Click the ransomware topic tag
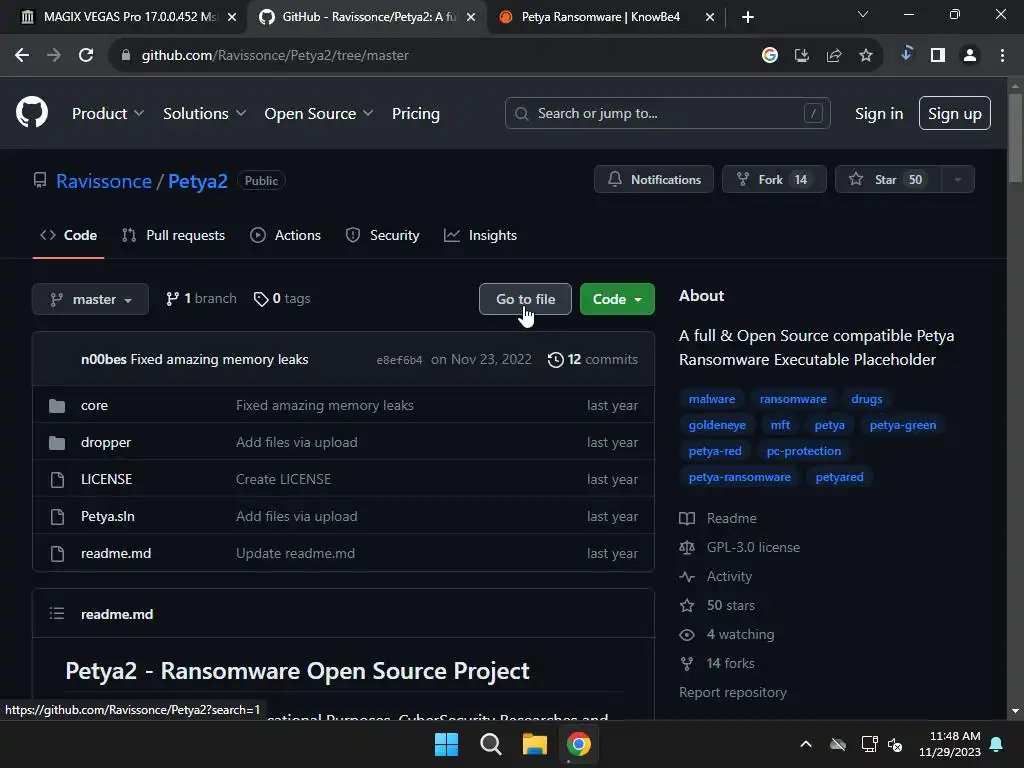1024x768 pixels. click(793, 399)
